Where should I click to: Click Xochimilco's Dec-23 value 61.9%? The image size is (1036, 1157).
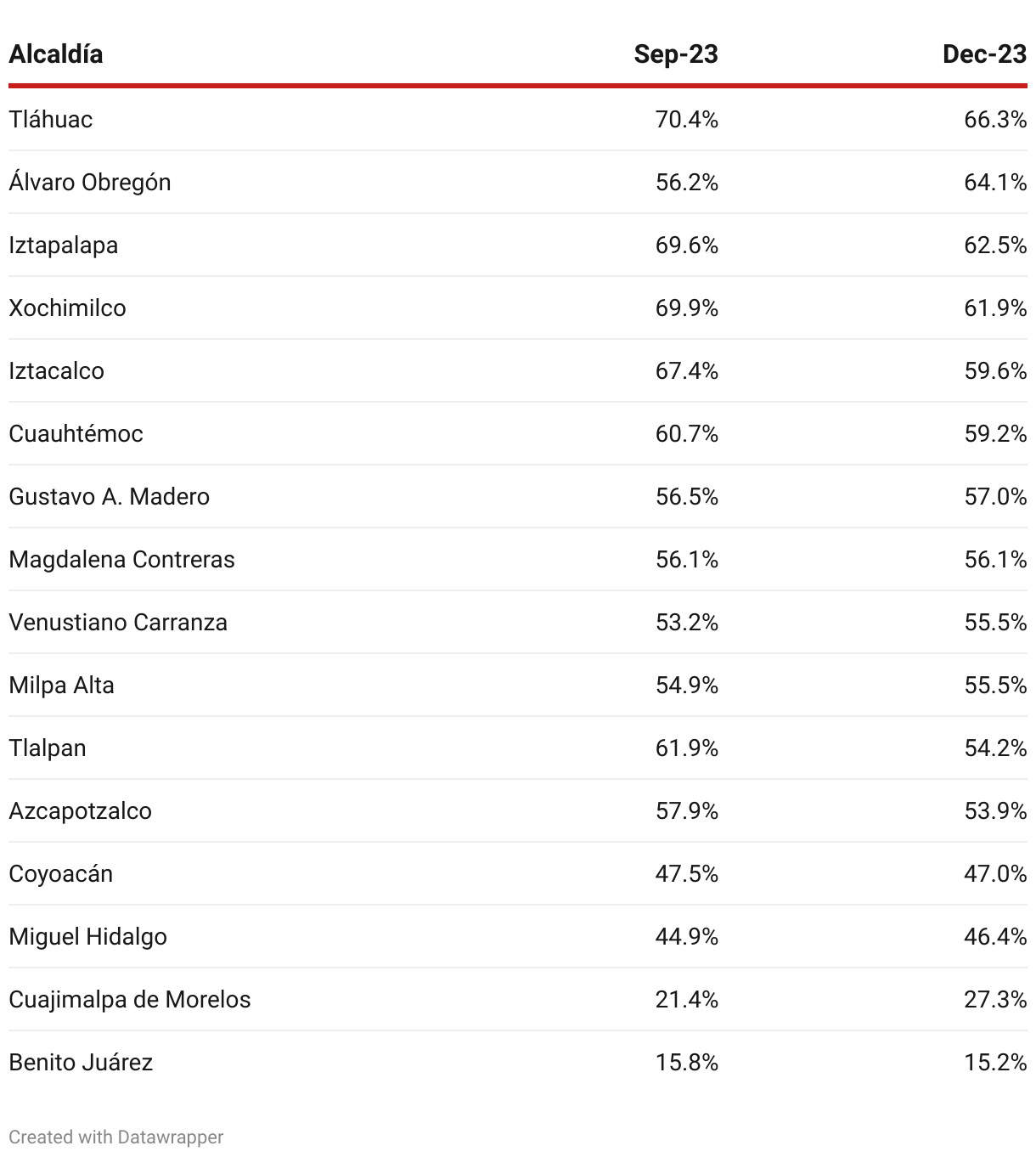995,308
